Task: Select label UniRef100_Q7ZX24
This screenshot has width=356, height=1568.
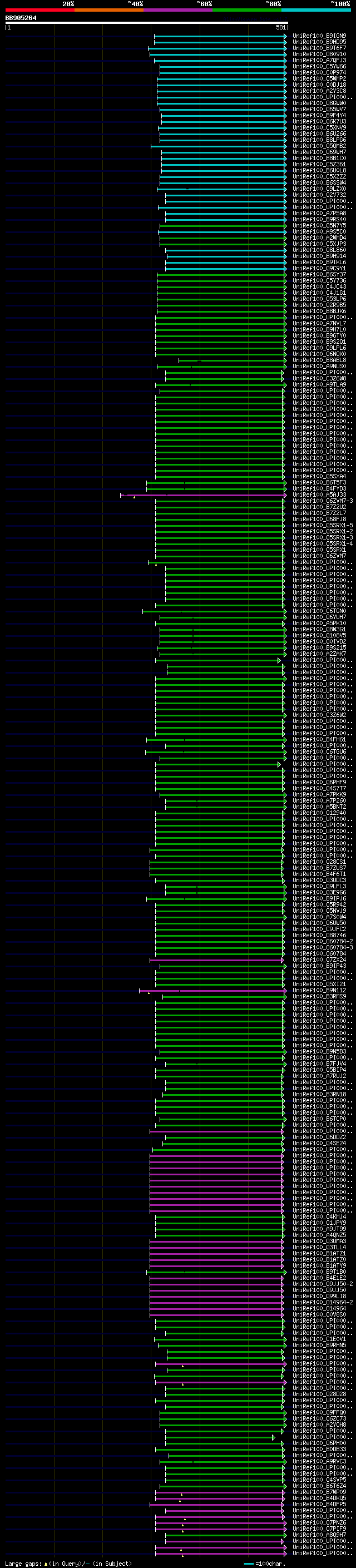Action: pos(319,960)
